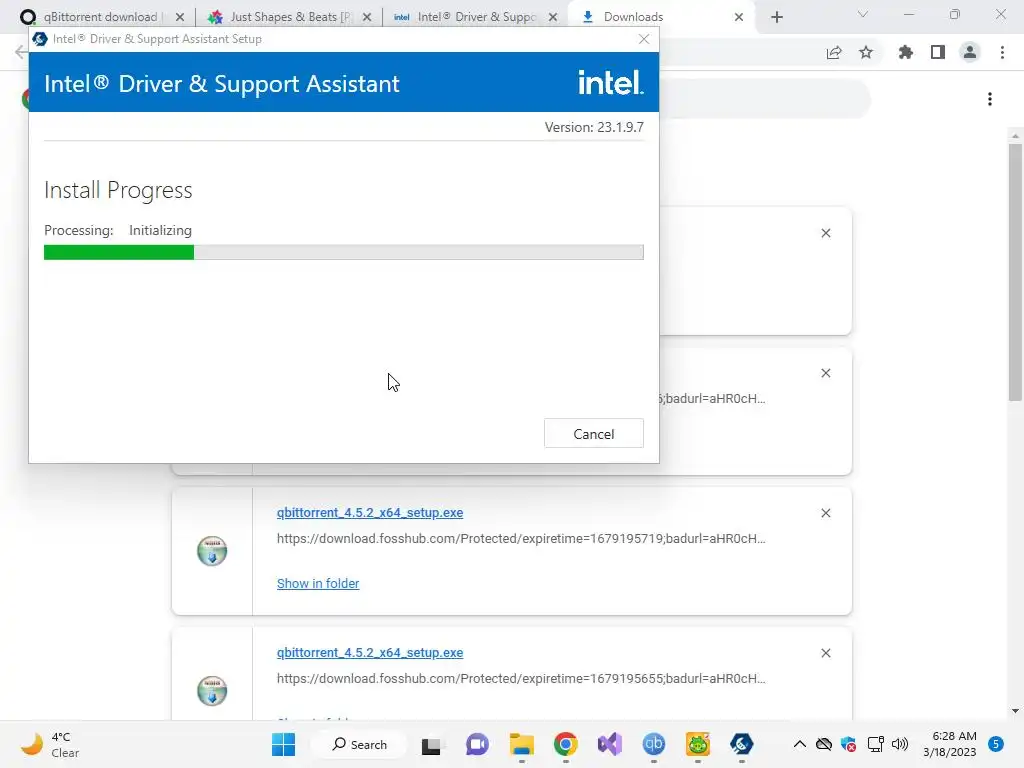Toggle the Chrome side panel
Viewport: 1024px width, 768px height.
(938, 53)
